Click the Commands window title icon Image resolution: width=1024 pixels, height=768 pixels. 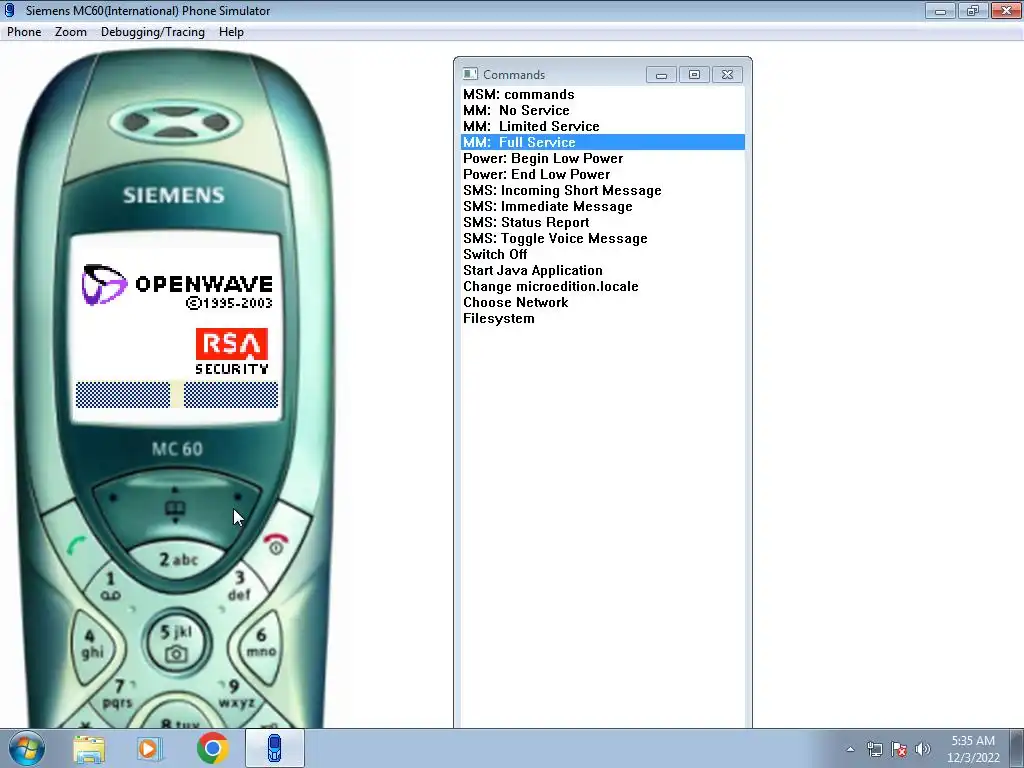pos(470,74)
